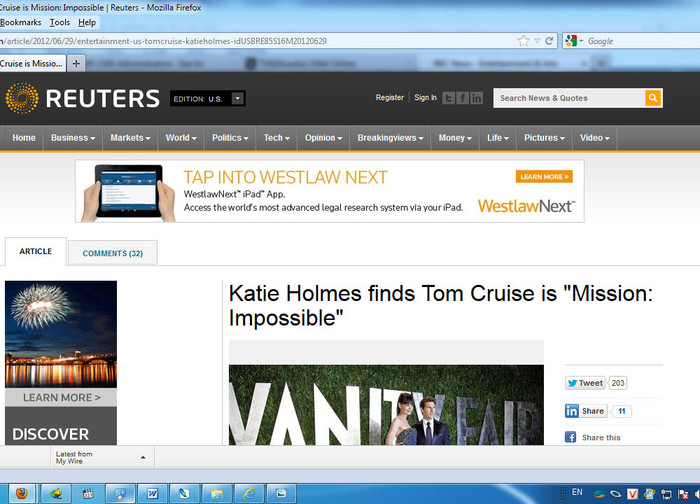Expand the Latest from My Wire panel
Viewport: 700px width, 504px height.
102,457
